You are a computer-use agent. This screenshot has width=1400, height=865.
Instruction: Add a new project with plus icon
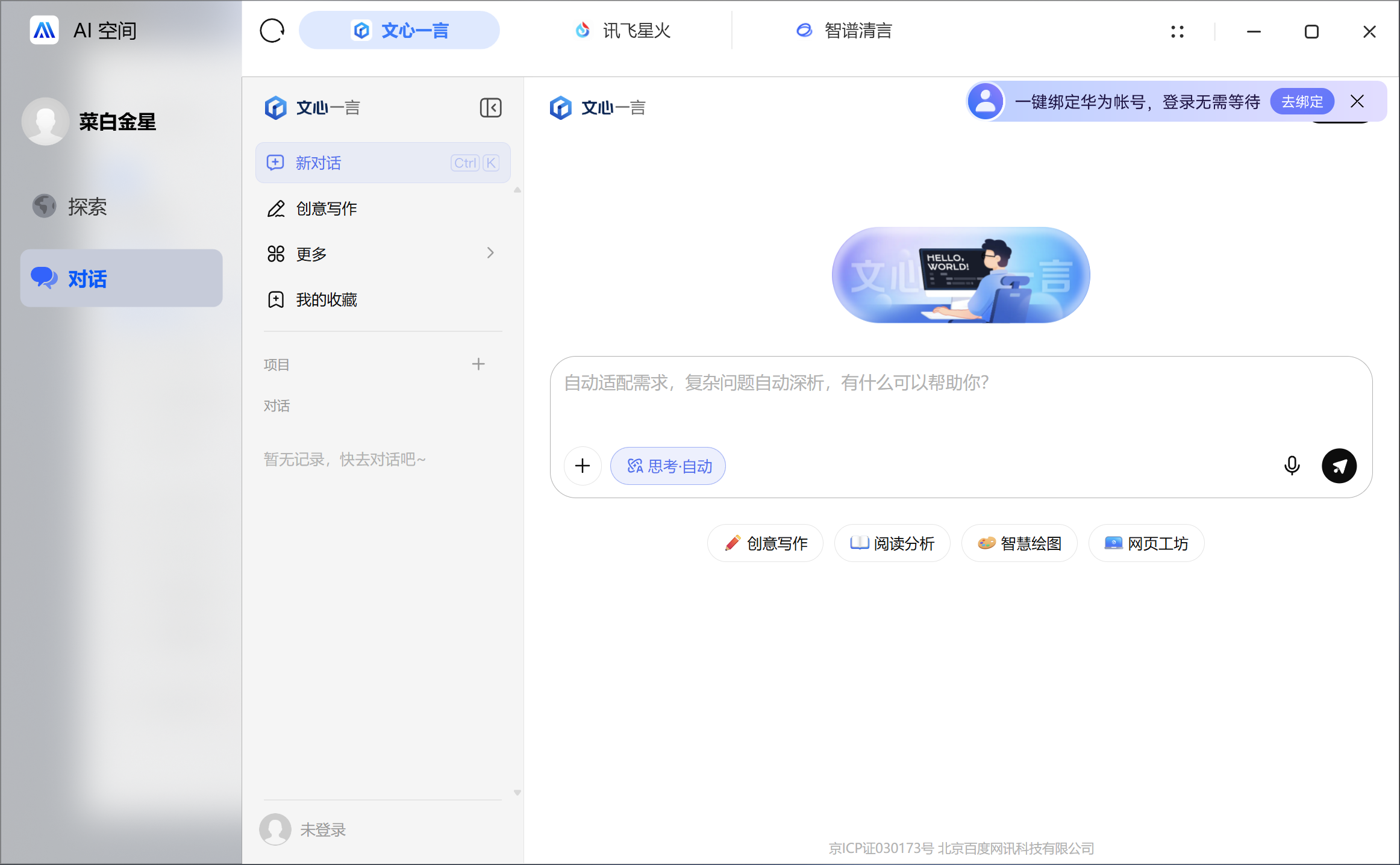(478, 364)
